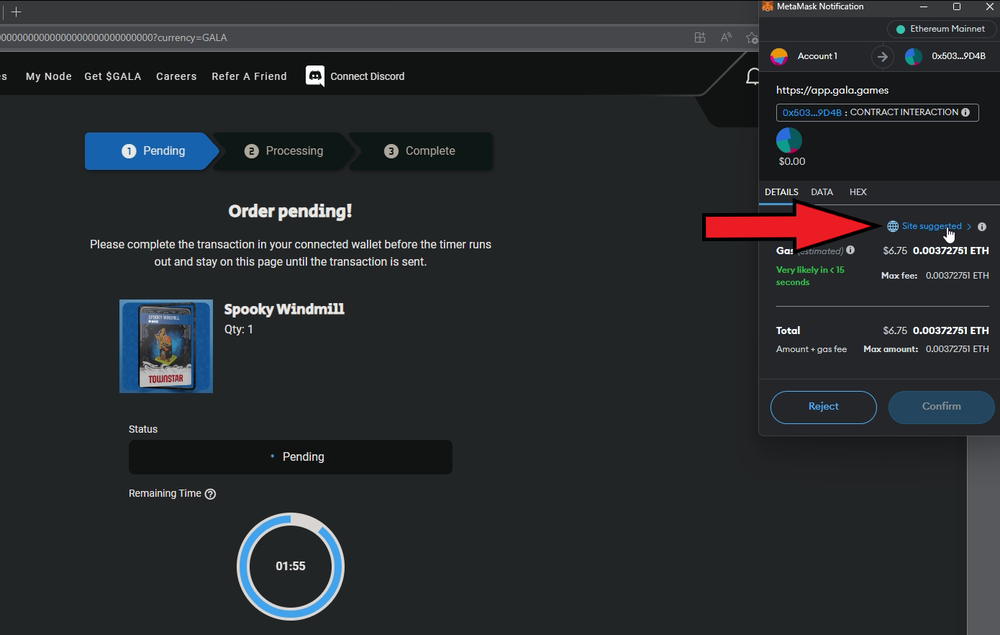Expand the Site suggested gas chevron
This screenshot has height=635, width=1000.
click(x=969, y=226)
